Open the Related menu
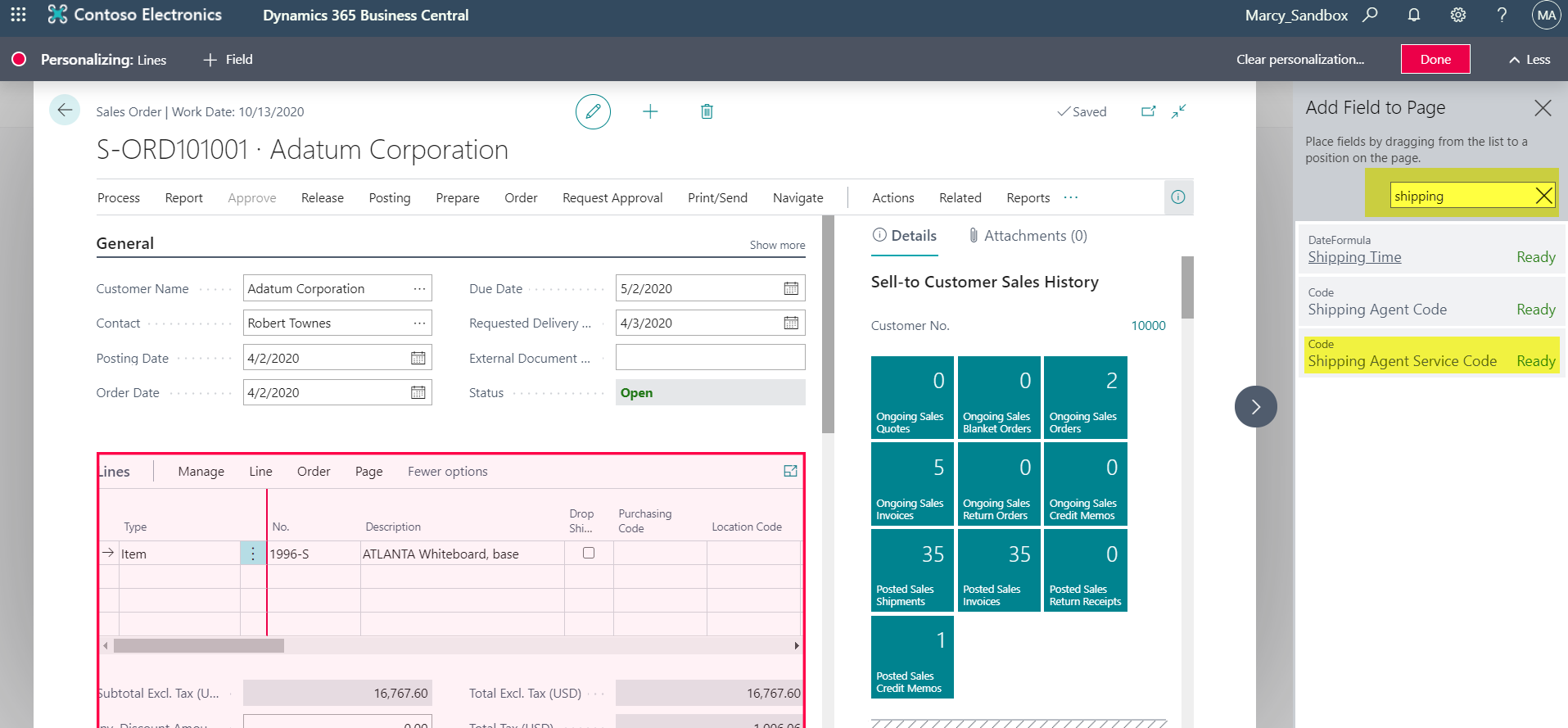The height and width of the screenshot is (728, 1568). (x=960, y=197)
